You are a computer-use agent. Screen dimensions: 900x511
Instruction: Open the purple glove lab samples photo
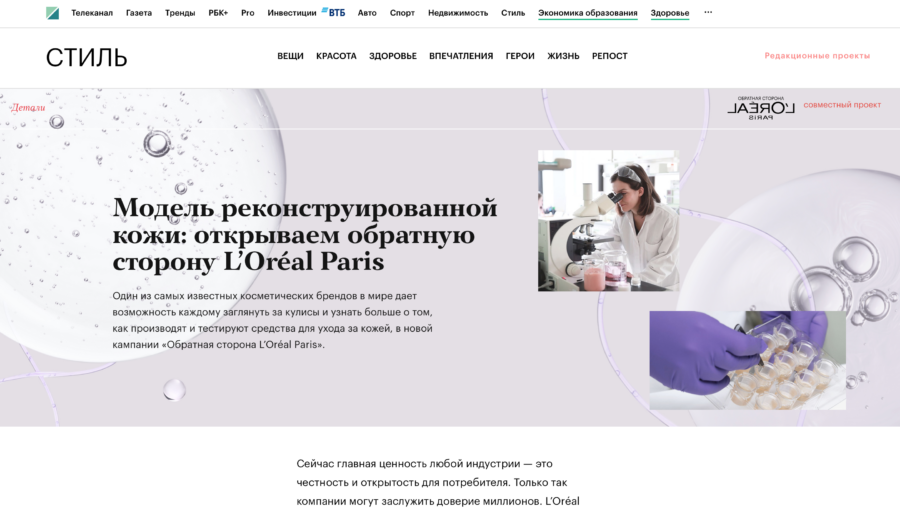coord(747,361)
